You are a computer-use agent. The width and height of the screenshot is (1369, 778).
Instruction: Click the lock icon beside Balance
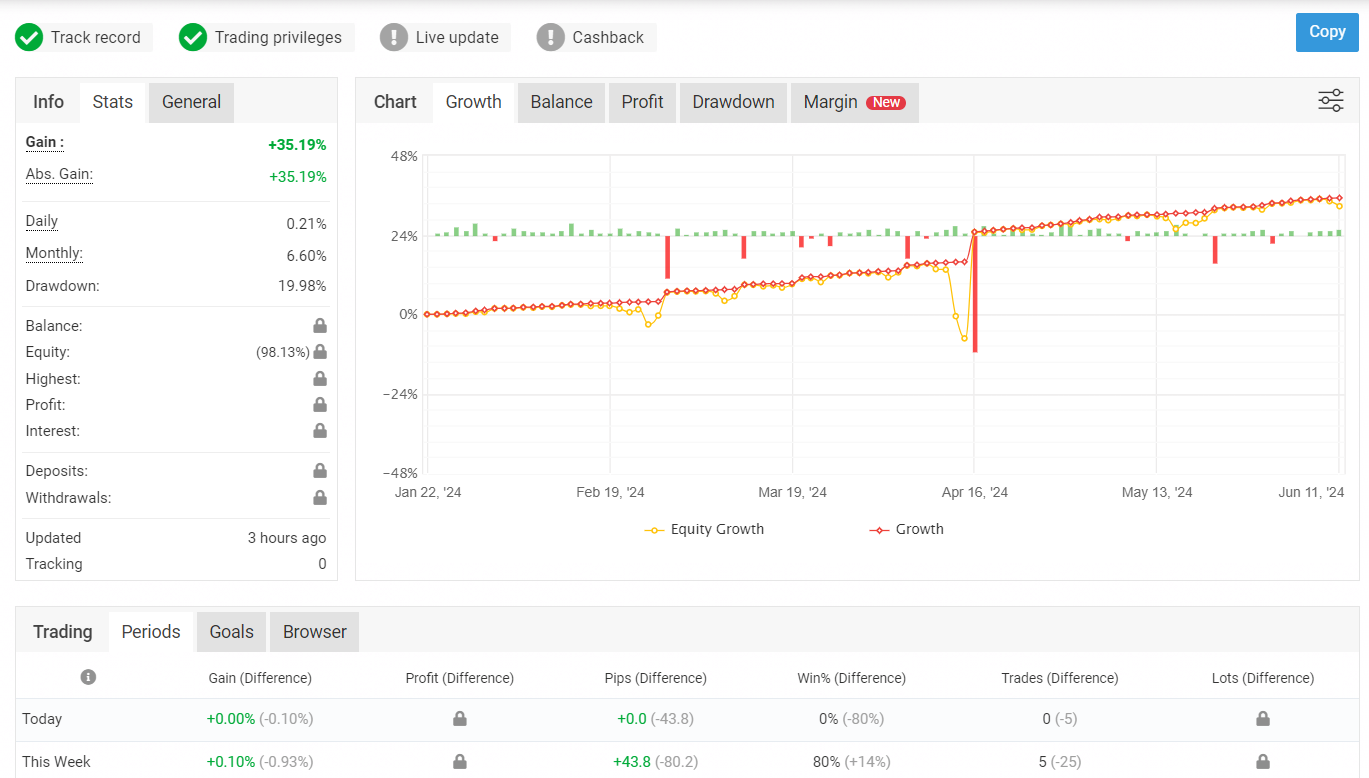click(320, 326)
